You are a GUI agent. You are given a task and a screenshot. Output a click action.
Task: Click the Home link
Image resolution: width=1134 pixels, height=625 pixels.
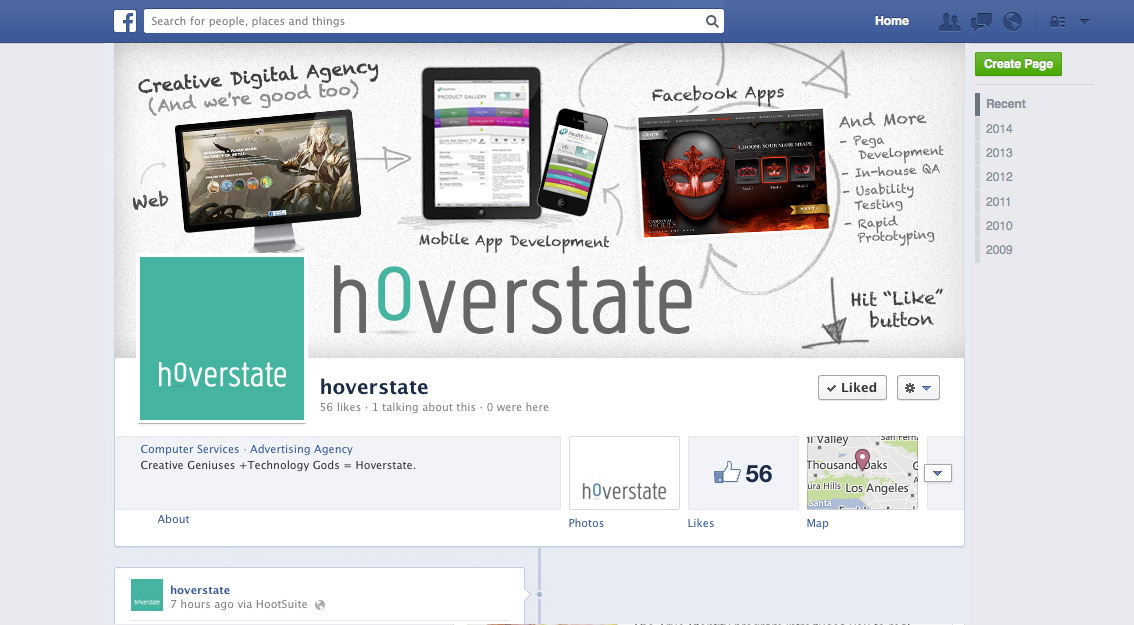[x=892, y=21]
